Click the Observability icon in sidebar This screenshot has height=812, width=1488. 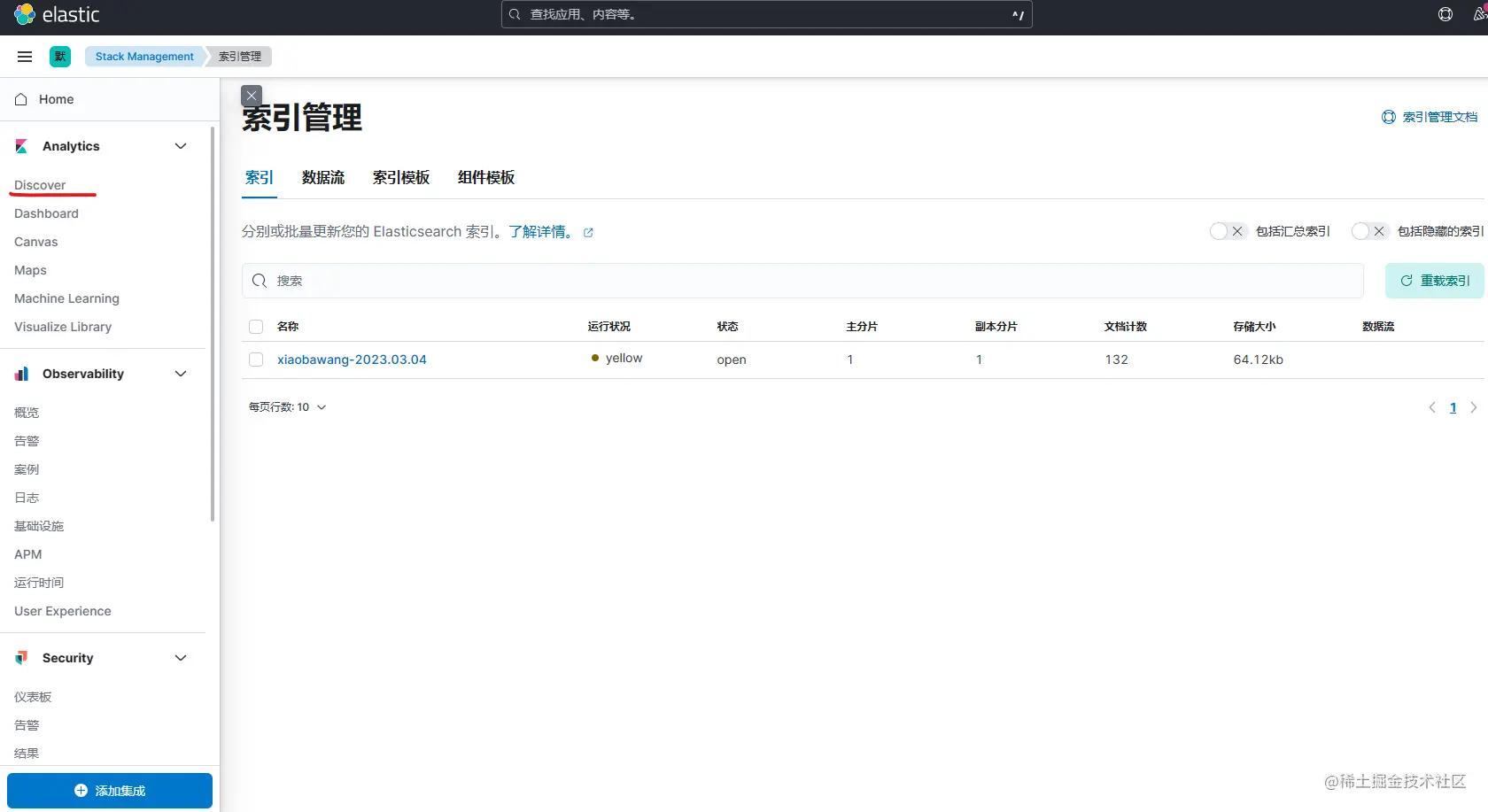21,374
